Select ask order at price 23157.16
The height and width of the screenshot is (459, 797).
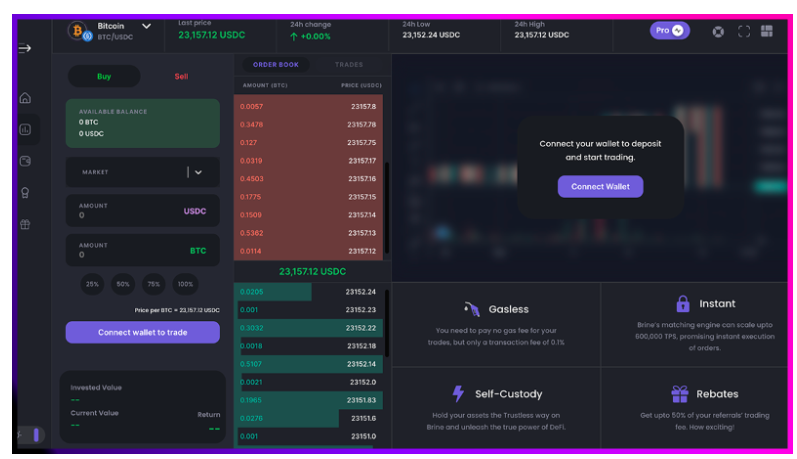[308, 179]
